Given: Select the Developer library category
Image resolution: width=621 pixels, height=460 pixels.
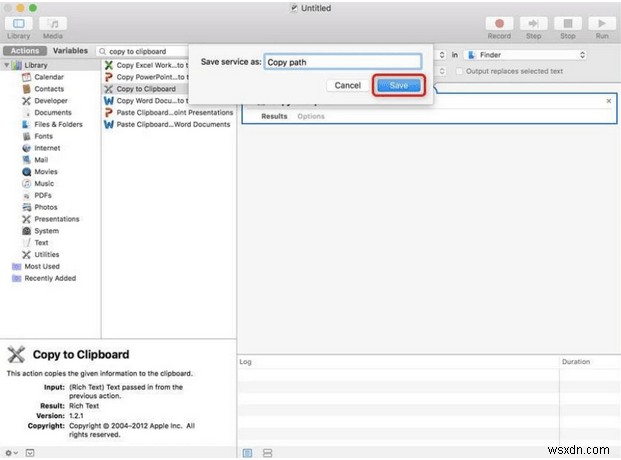Looking at the screenshot, I should pos(50,101).
